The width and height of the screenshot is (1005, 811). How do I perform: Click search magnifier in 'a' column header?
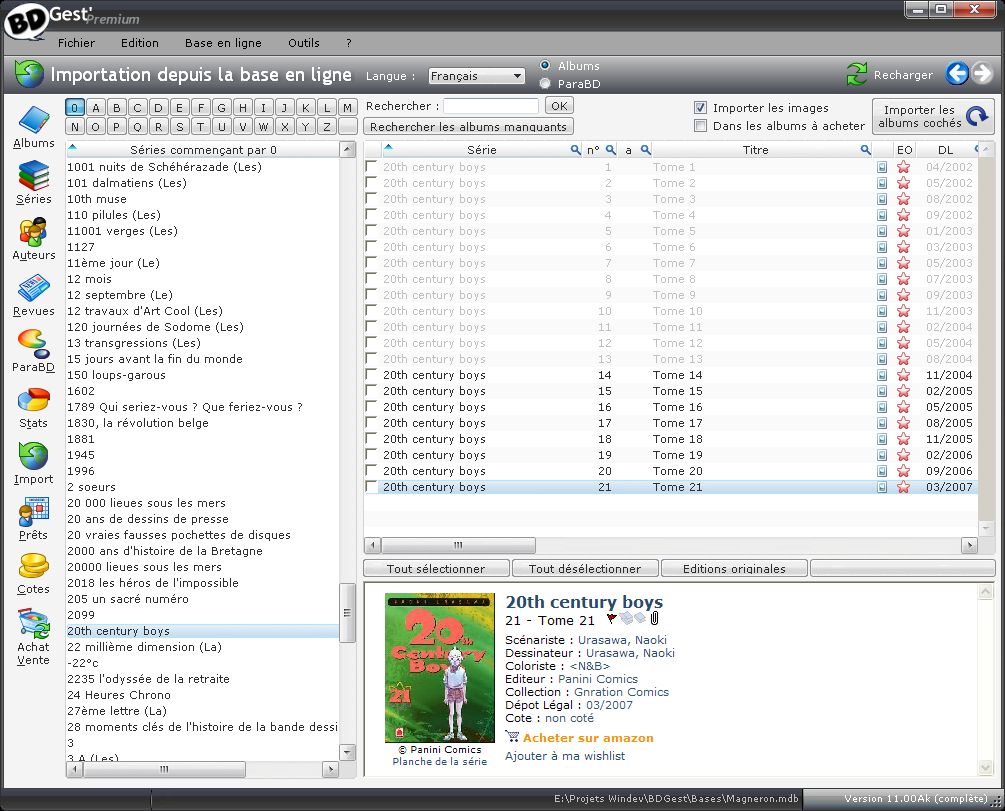pos(645,150)
